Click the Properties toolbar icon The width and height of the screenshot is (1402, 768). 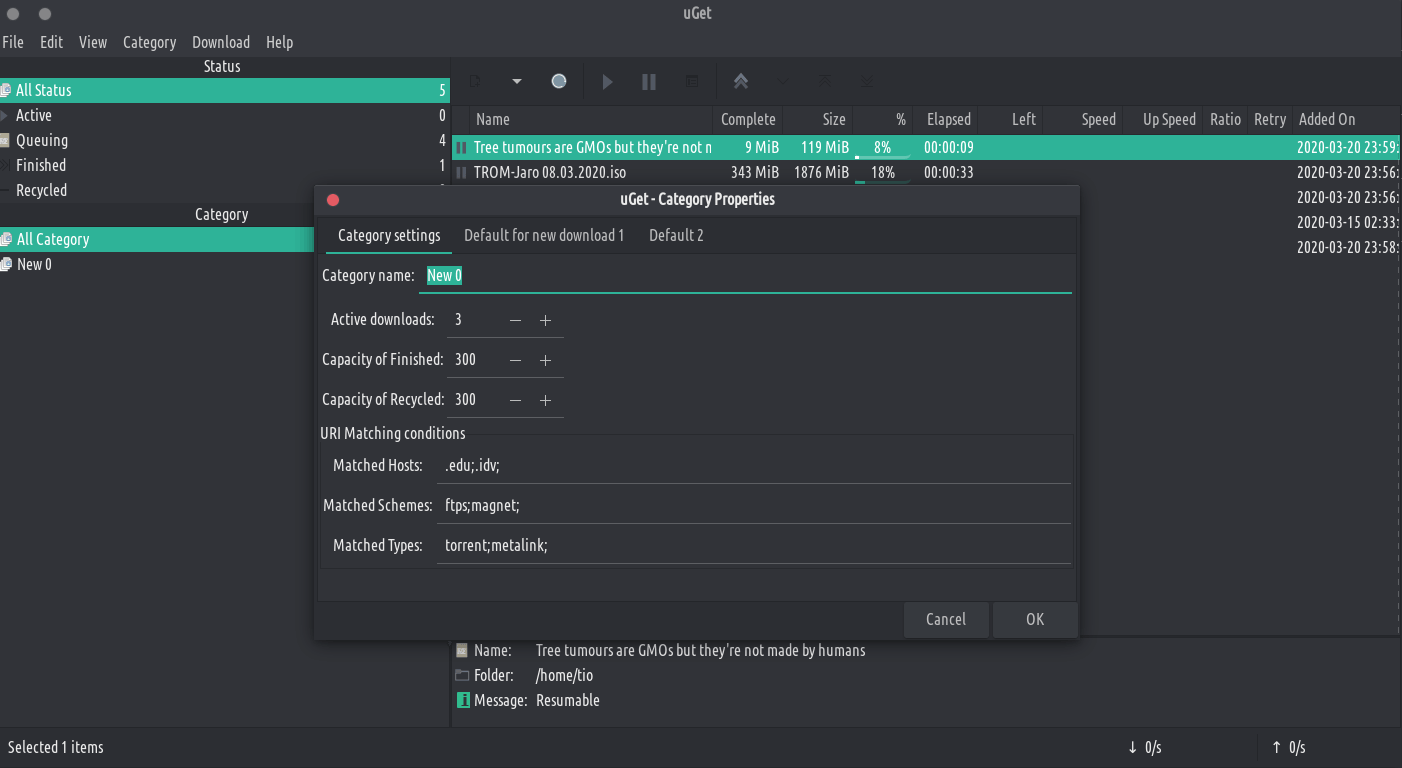pos(691,81)
